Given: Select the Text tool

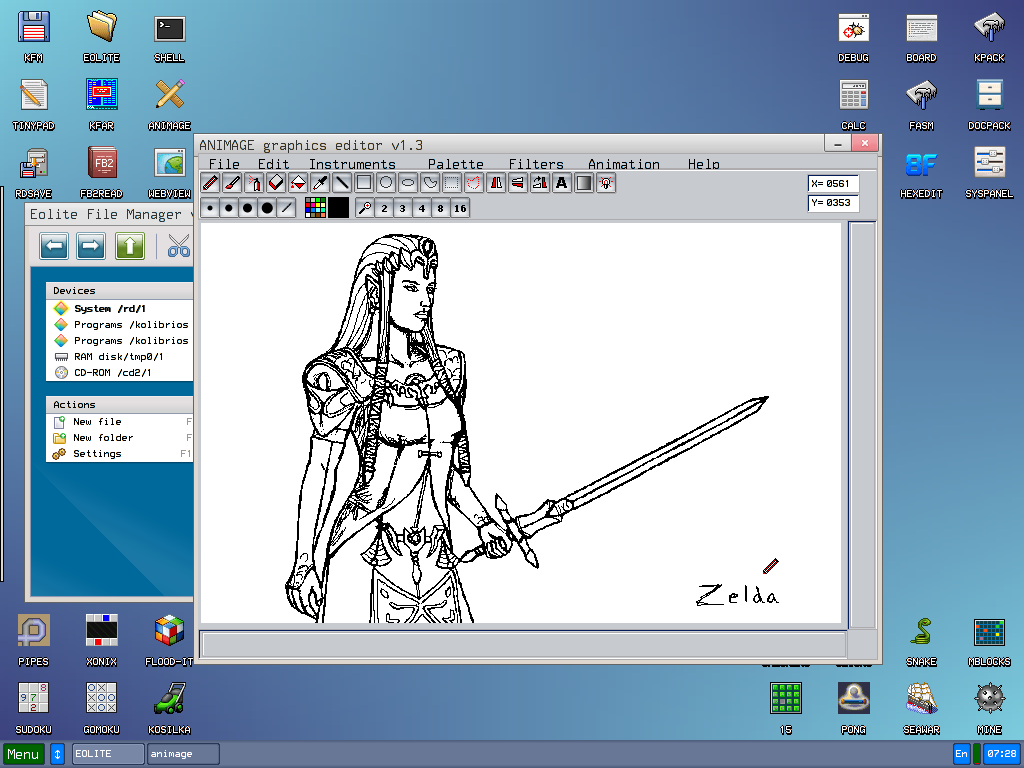Looking at the screenshot, I should (560, 182).
